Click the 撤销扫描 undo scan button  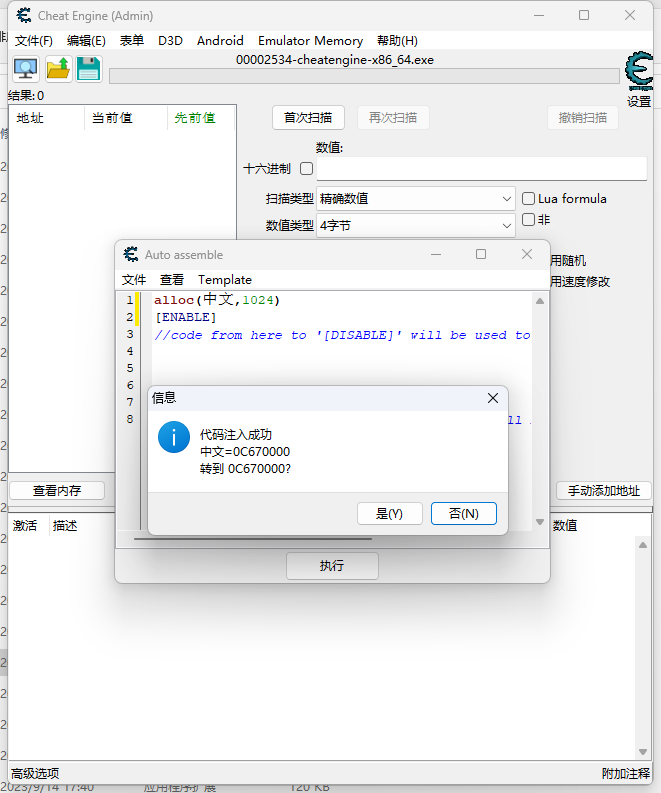point(583,118)
